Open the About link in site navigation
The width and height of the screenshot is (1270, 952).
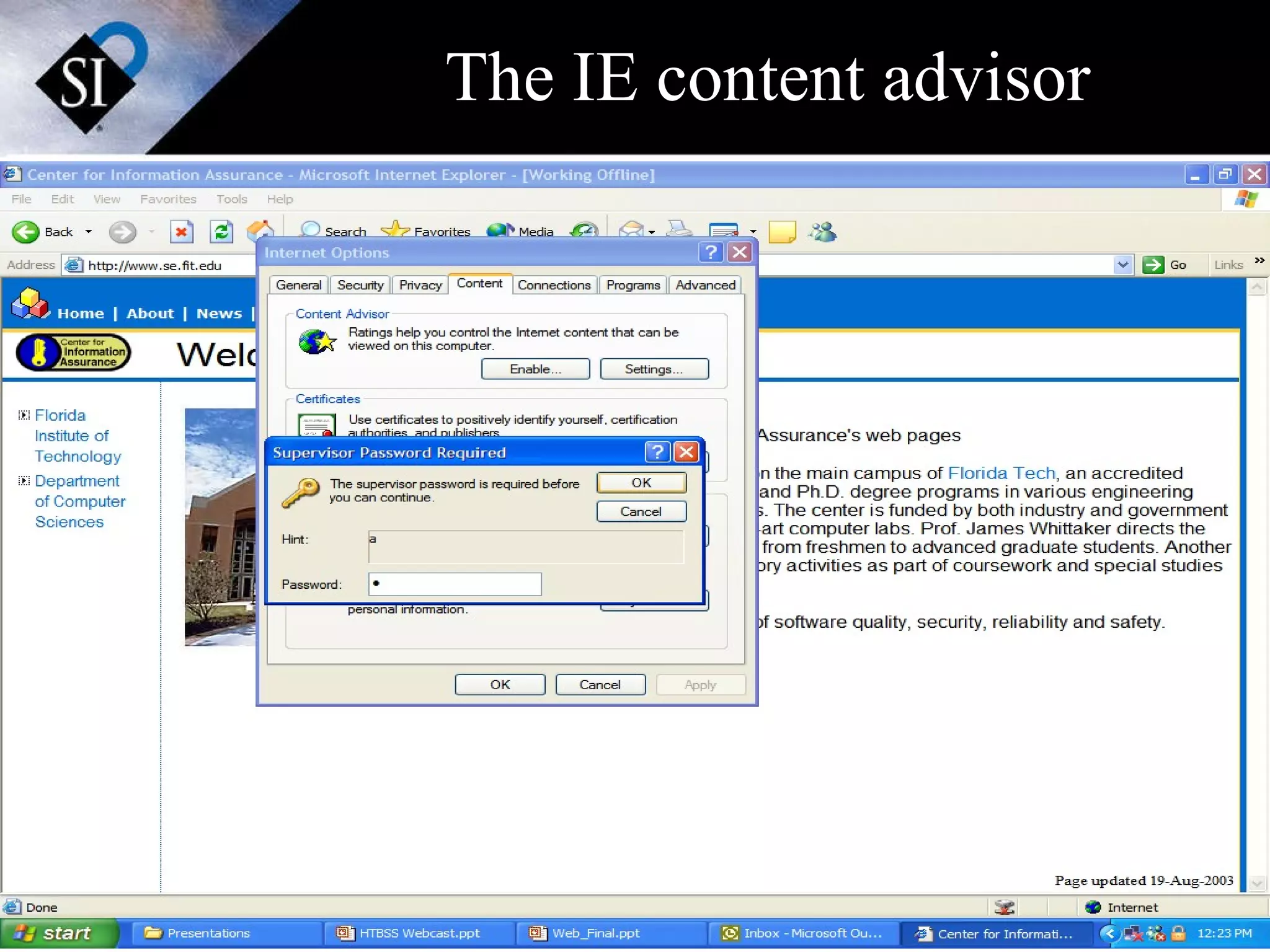click(150, 314)
